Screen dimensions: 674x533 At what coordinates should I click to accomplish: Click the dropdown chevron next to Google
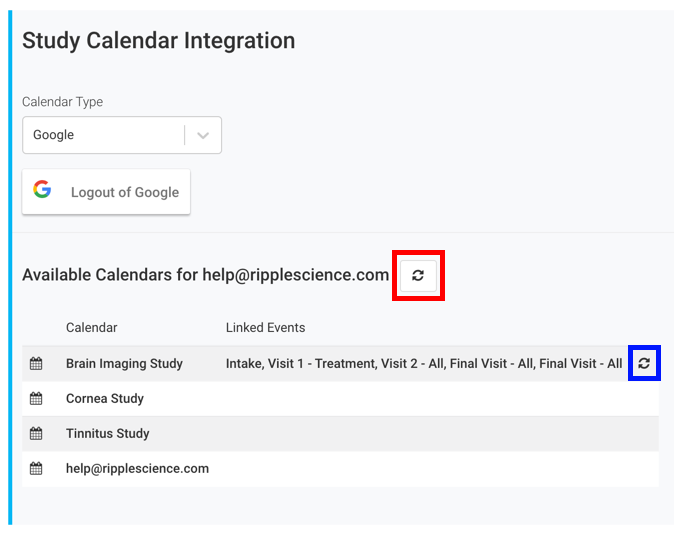203,135
